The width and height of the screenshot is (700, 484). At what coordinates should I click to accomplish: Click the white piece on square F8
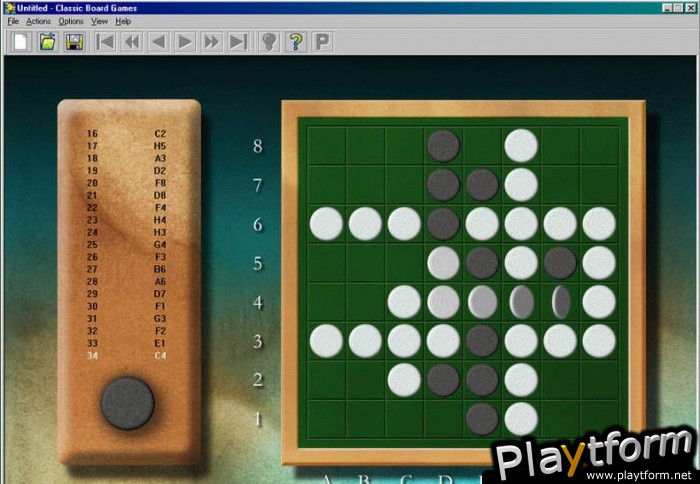(521, 146)
